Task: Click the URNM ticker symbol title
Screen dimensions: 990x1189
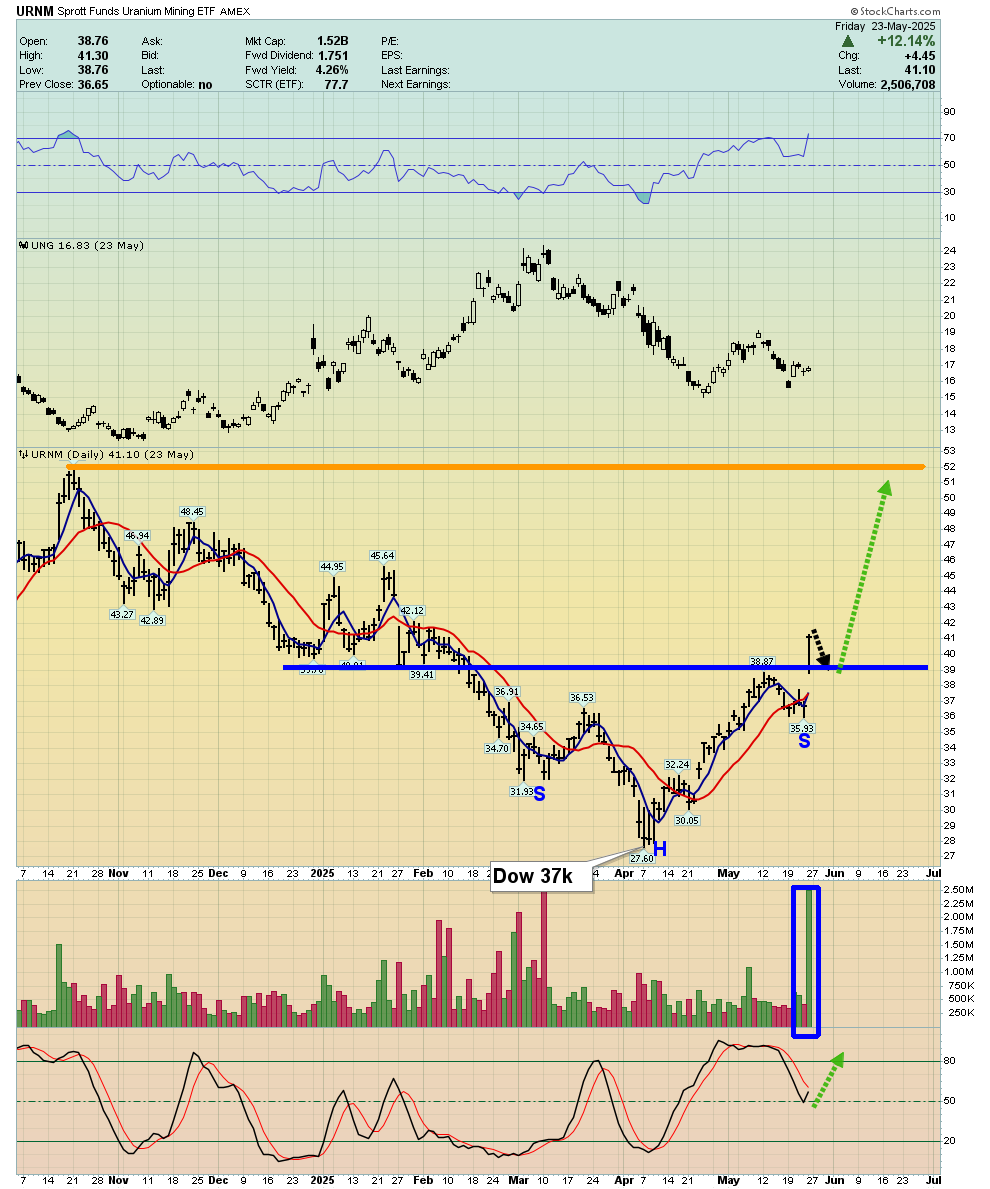Action: coord(35,11)
